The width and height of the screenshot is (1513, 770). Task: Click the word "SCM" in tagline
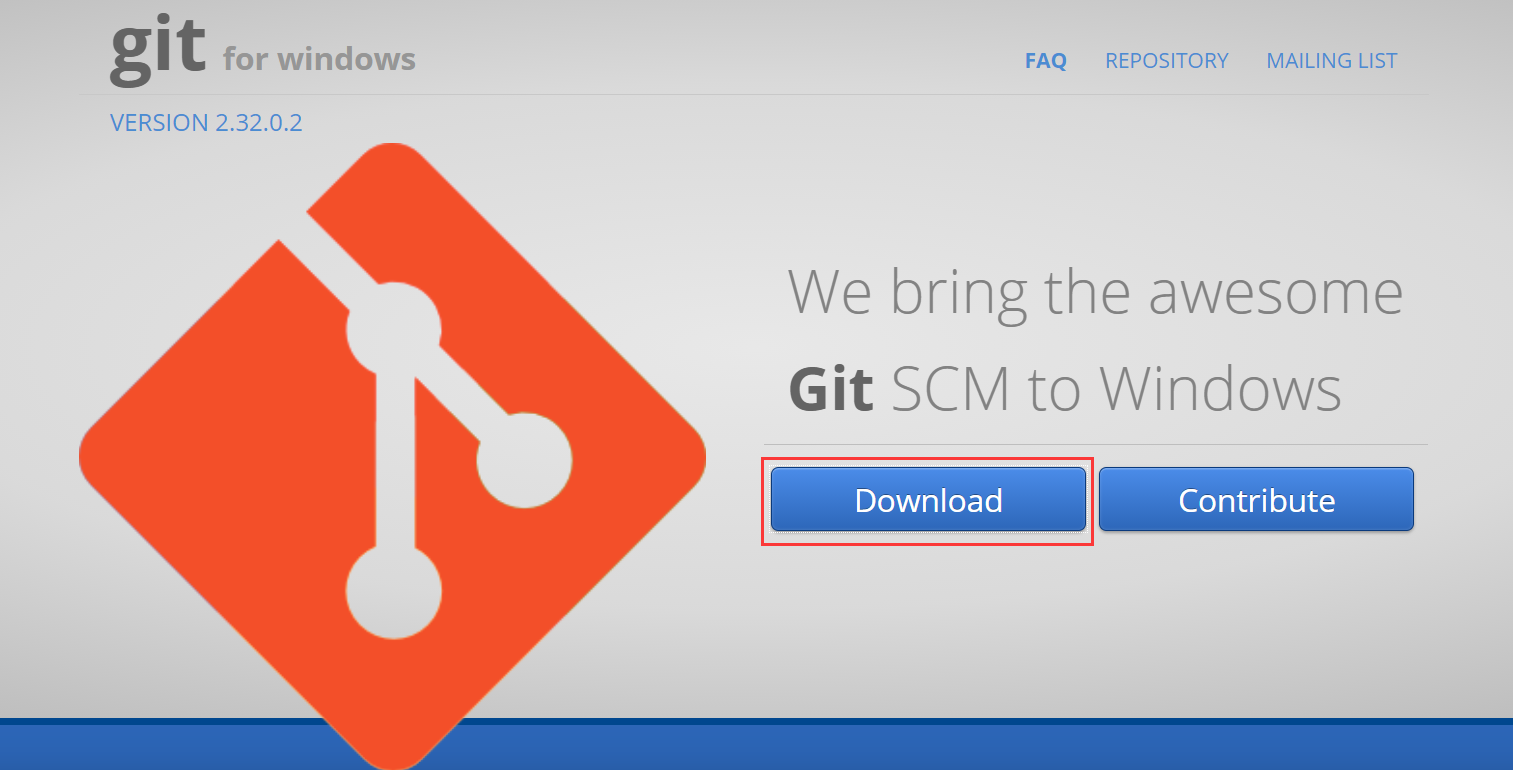950,388
